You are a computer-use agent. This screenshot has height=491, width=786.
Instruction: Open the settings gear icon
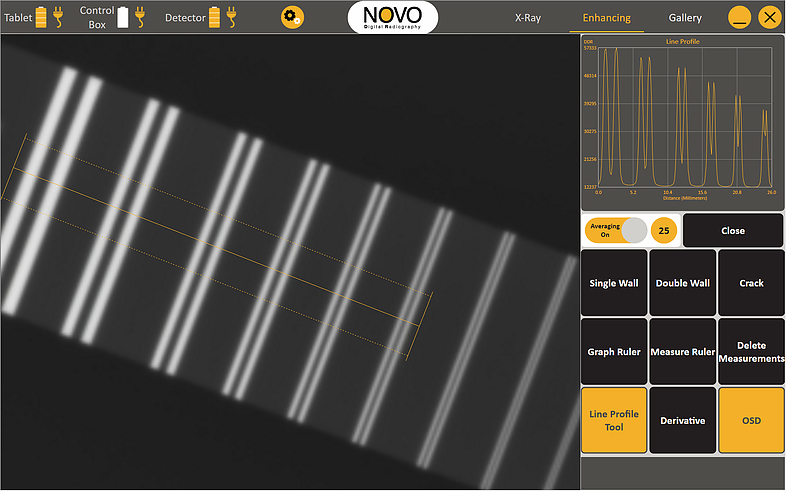pyautogui.click(x=292, y=18)
